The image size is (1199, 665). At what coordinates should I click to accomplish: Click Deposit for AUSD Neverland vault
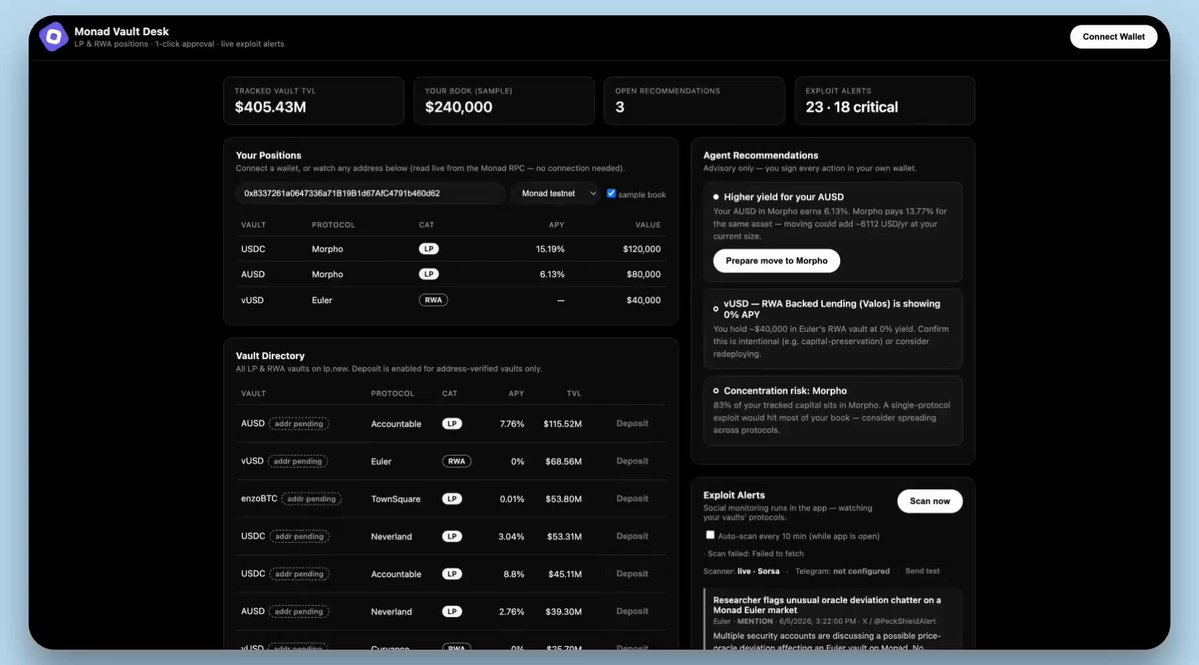(x=632, y=611)
